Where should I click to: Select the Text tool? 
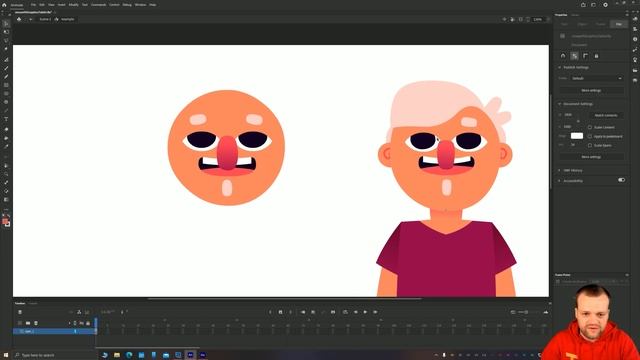coord(6,119)
